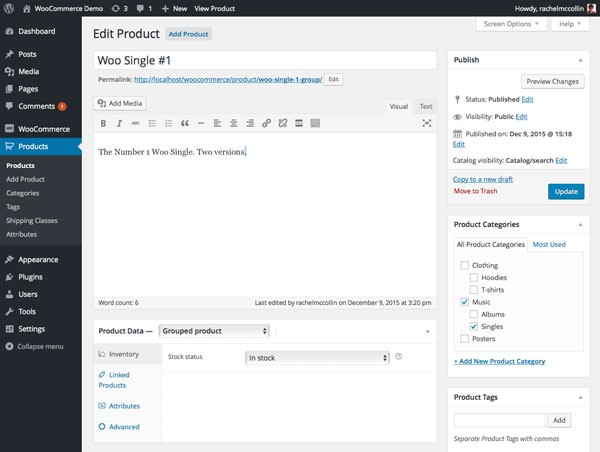Check the Posters category
The height and width of the screenshot is (452, 600).
point(465,339)
